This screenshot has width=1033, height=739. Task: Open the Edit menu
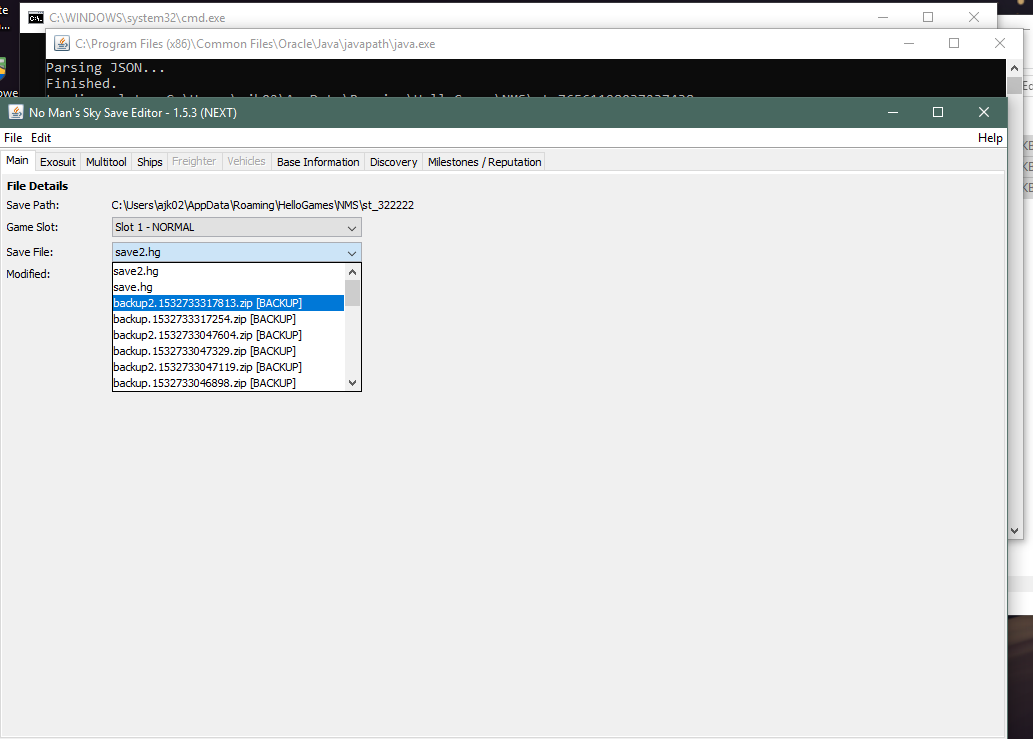coord(41,138)
